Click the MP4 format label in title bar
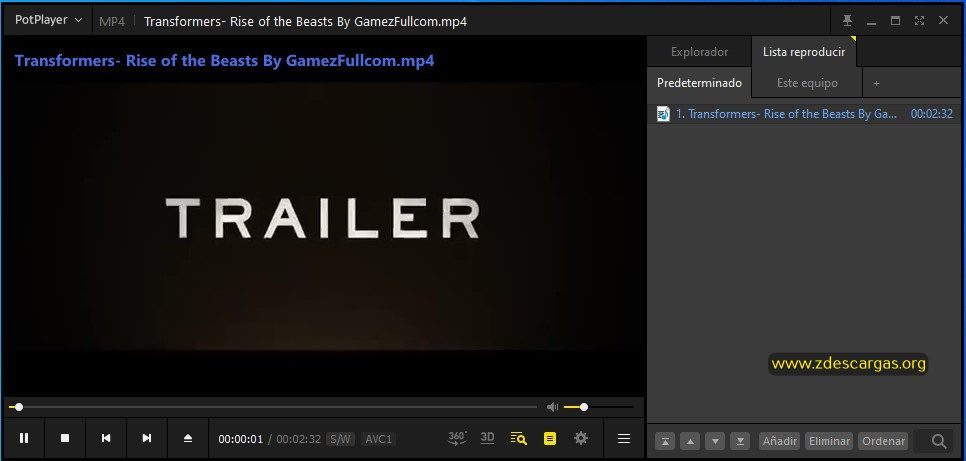The width and height of the screenshot is (966, 461). (112, 22)
